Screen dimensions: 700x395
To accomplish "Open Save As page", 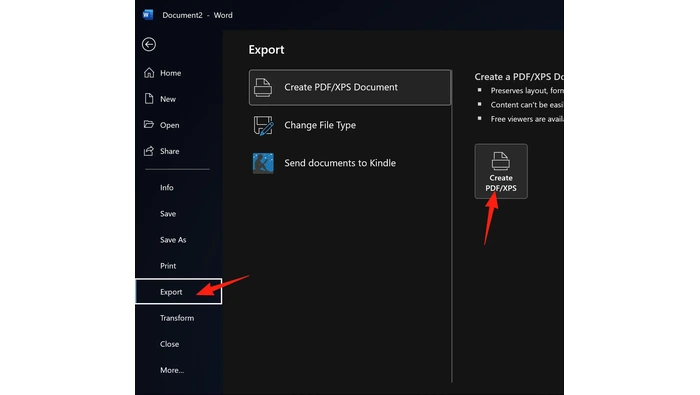I will click(x=173, y=240).
